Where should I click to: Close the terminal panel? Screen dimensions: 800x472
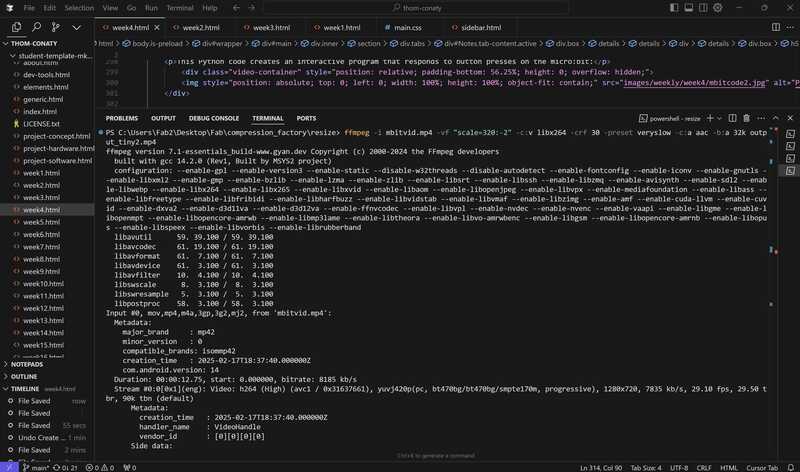[x=790, y=118]
